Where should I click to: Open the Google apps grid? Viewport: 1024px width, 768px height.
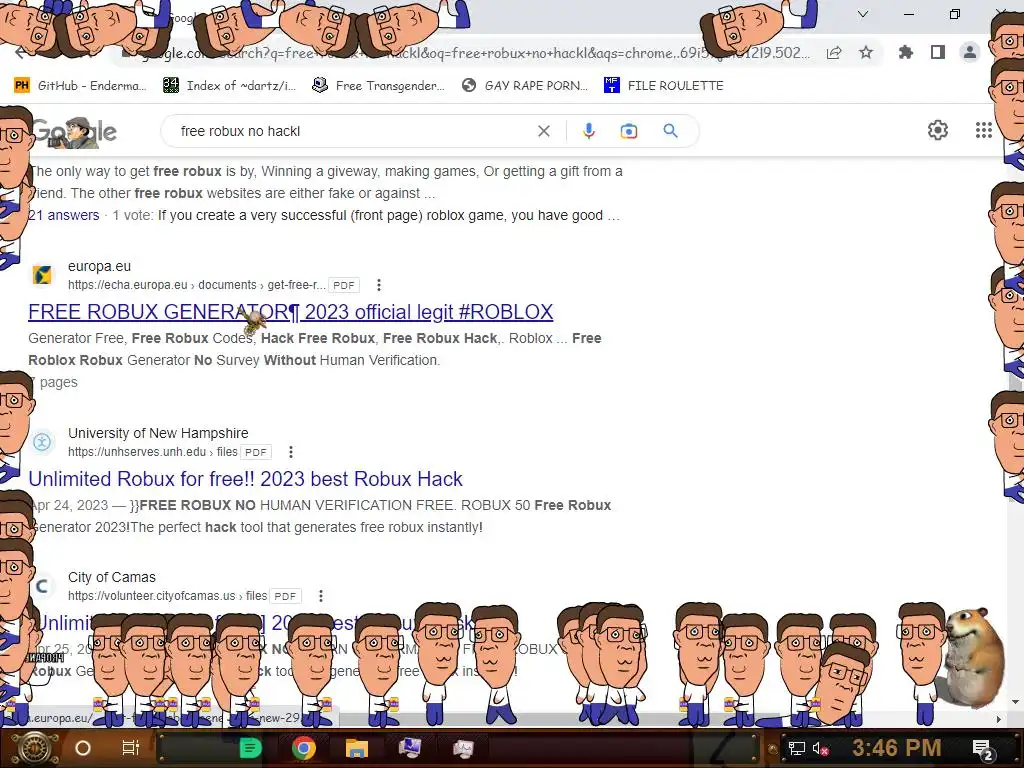984,130
